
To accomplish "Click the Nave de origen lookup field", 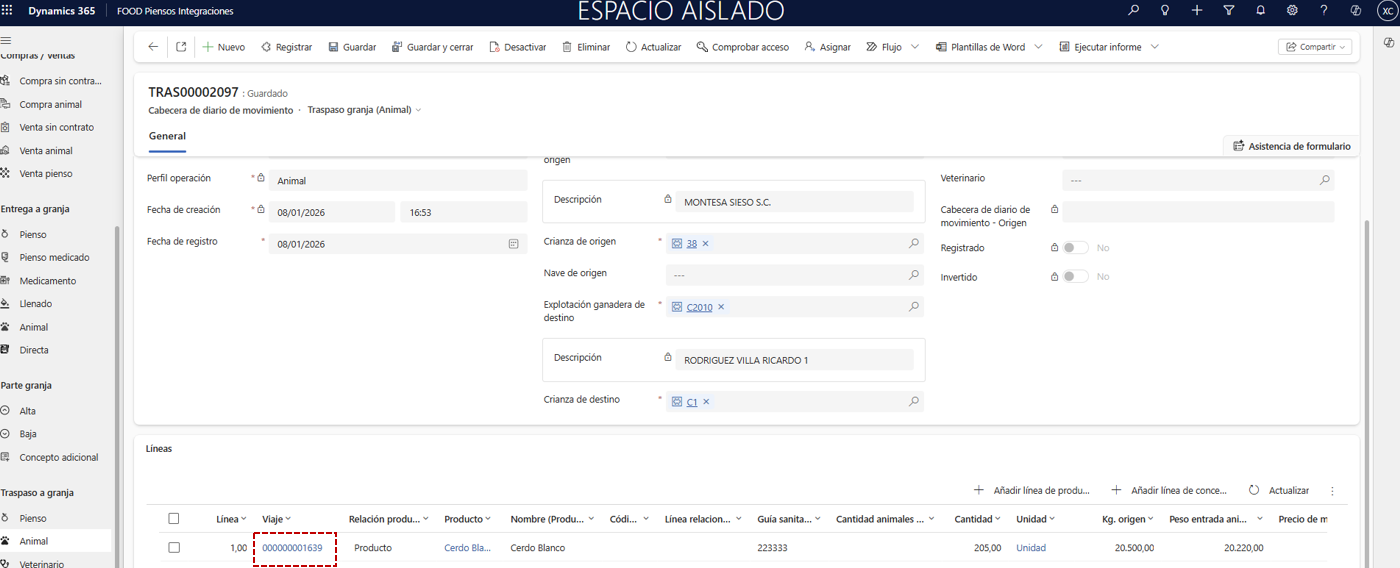I will (785, 274).
